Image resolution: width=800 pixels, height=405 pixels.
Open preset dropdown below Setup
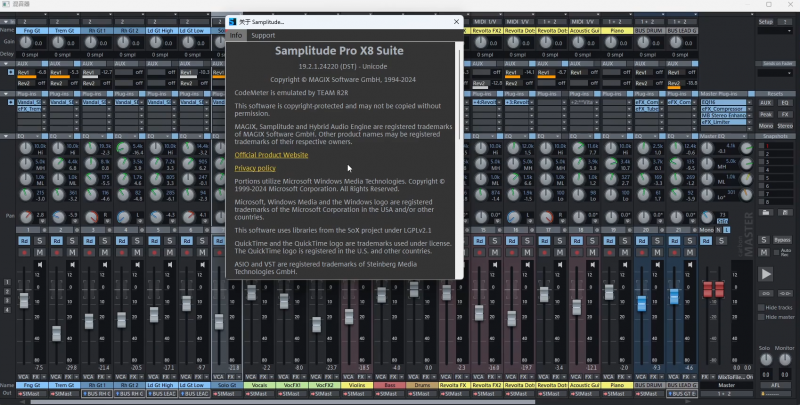[x=775, y=31]
